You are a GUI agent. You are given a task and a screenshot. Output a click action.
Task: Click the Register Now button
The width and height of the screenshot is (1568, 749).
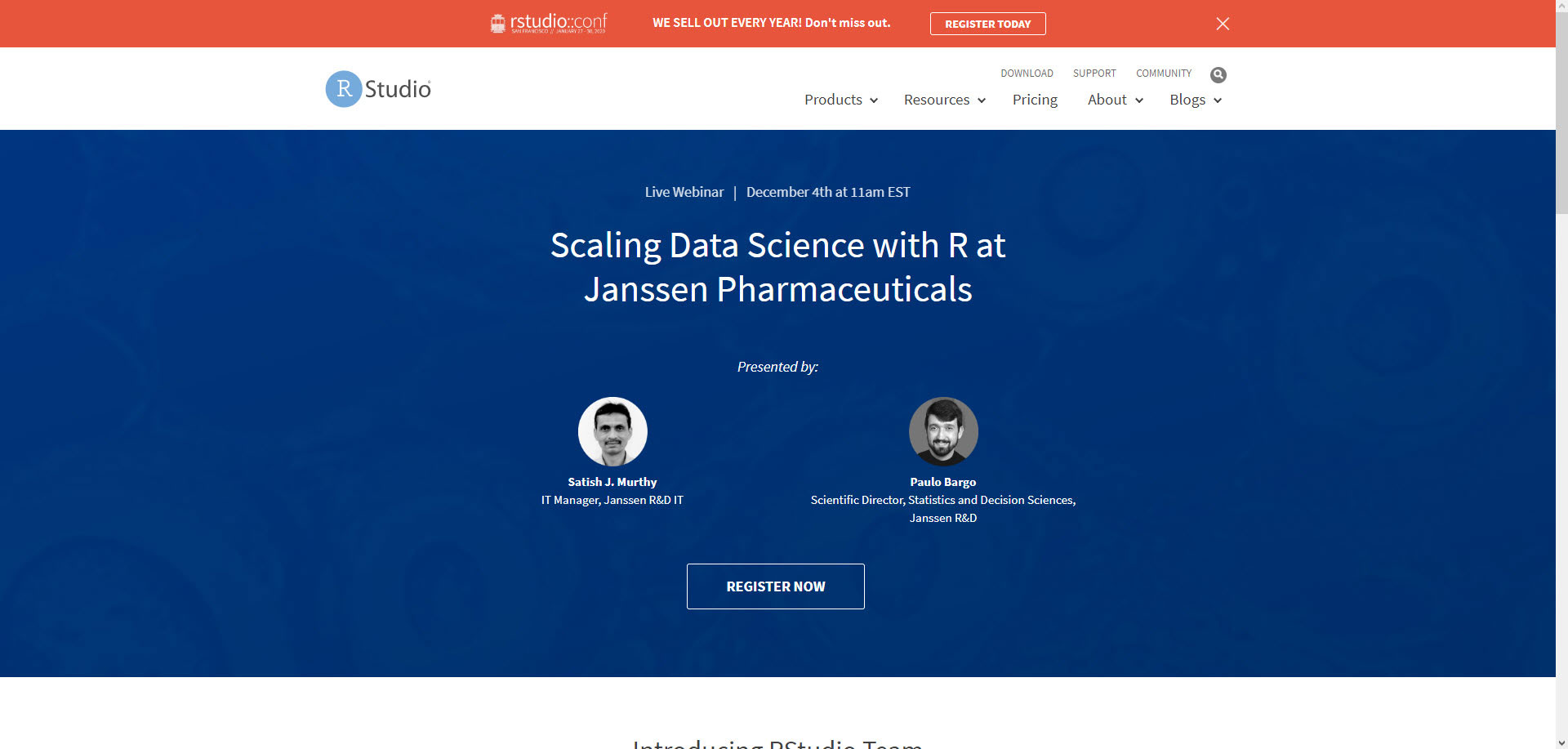coord(776,586)
